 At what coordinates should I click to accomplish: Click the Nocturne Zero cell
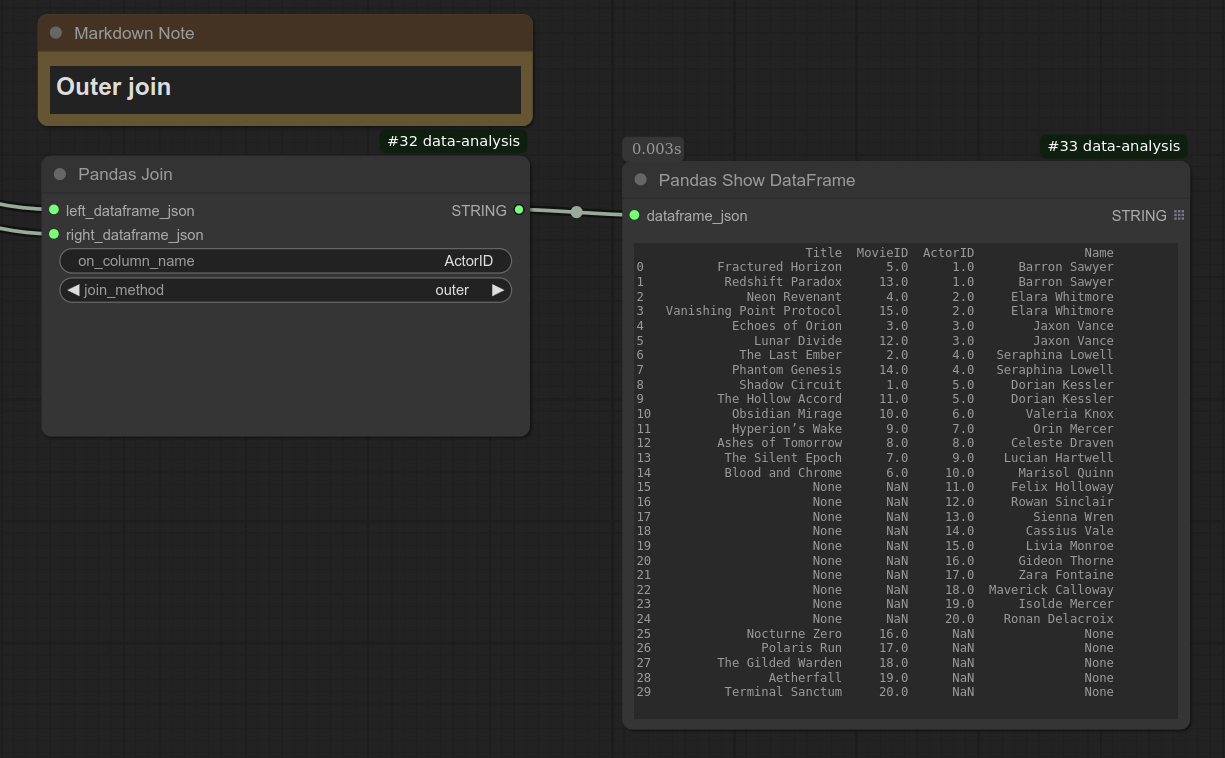point(794,634)
